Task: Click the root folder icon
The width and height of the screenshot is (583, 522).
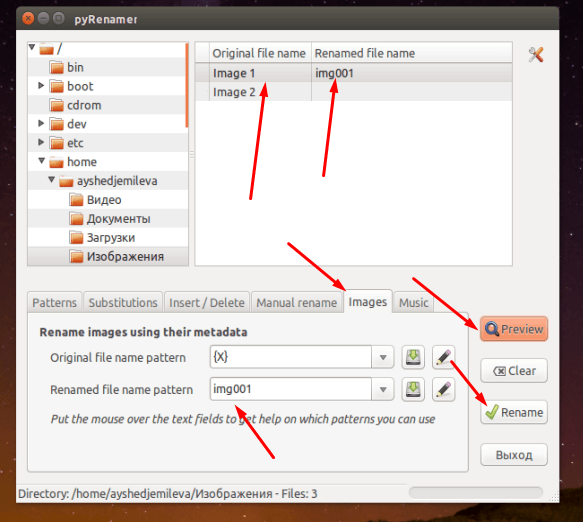Action: coord(46,49)
